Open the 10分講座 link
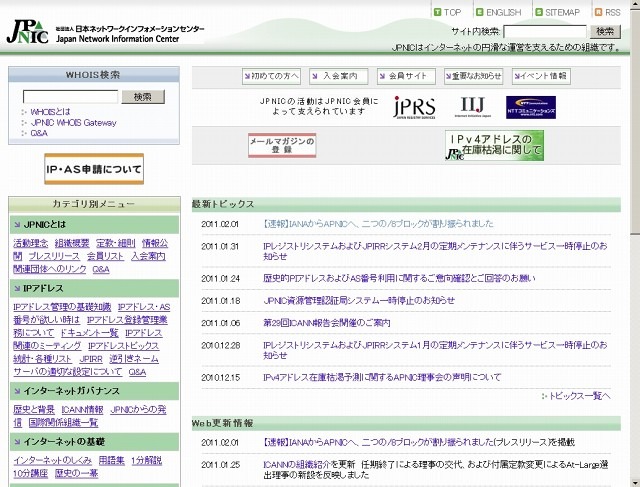This screenshot has width=640, height=487. pyautogui.click(x=31, y=474)
